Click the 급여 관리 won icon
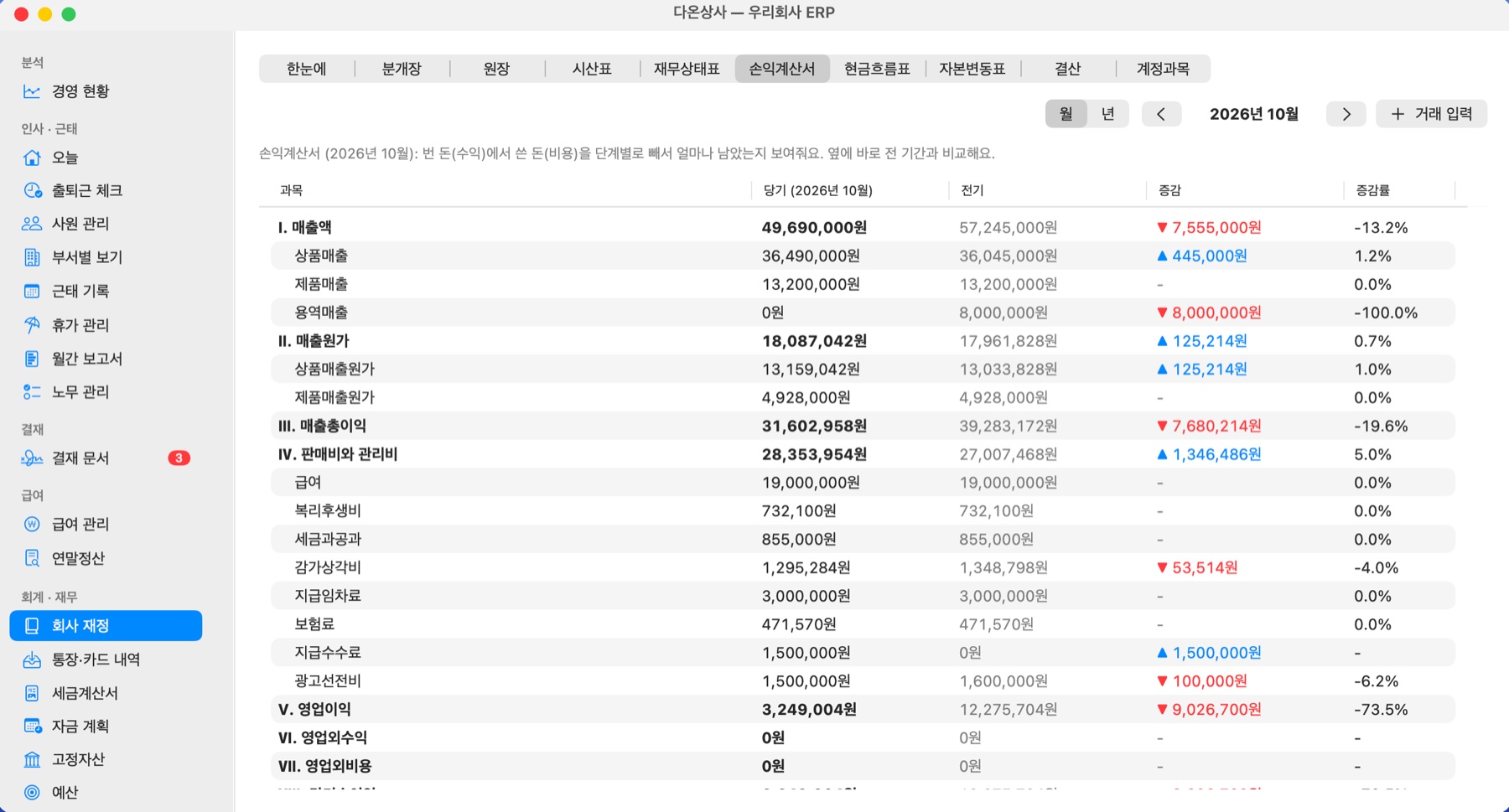Screen dimensions: 1509x812 click(x=32, y=525)
